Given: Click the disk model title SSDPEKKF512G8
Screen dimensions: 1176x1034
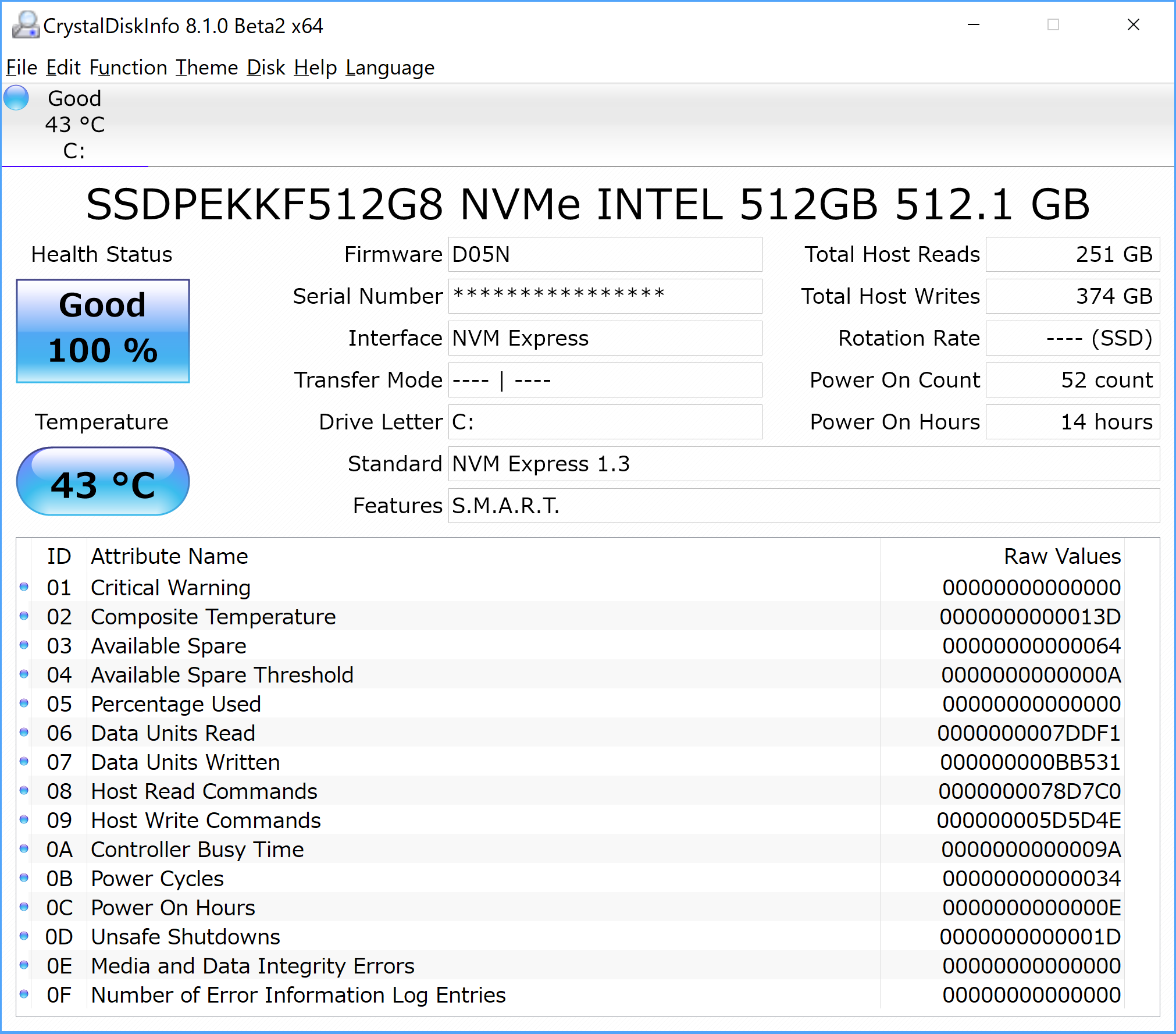Looking at the screenshot, I should 587,205.
